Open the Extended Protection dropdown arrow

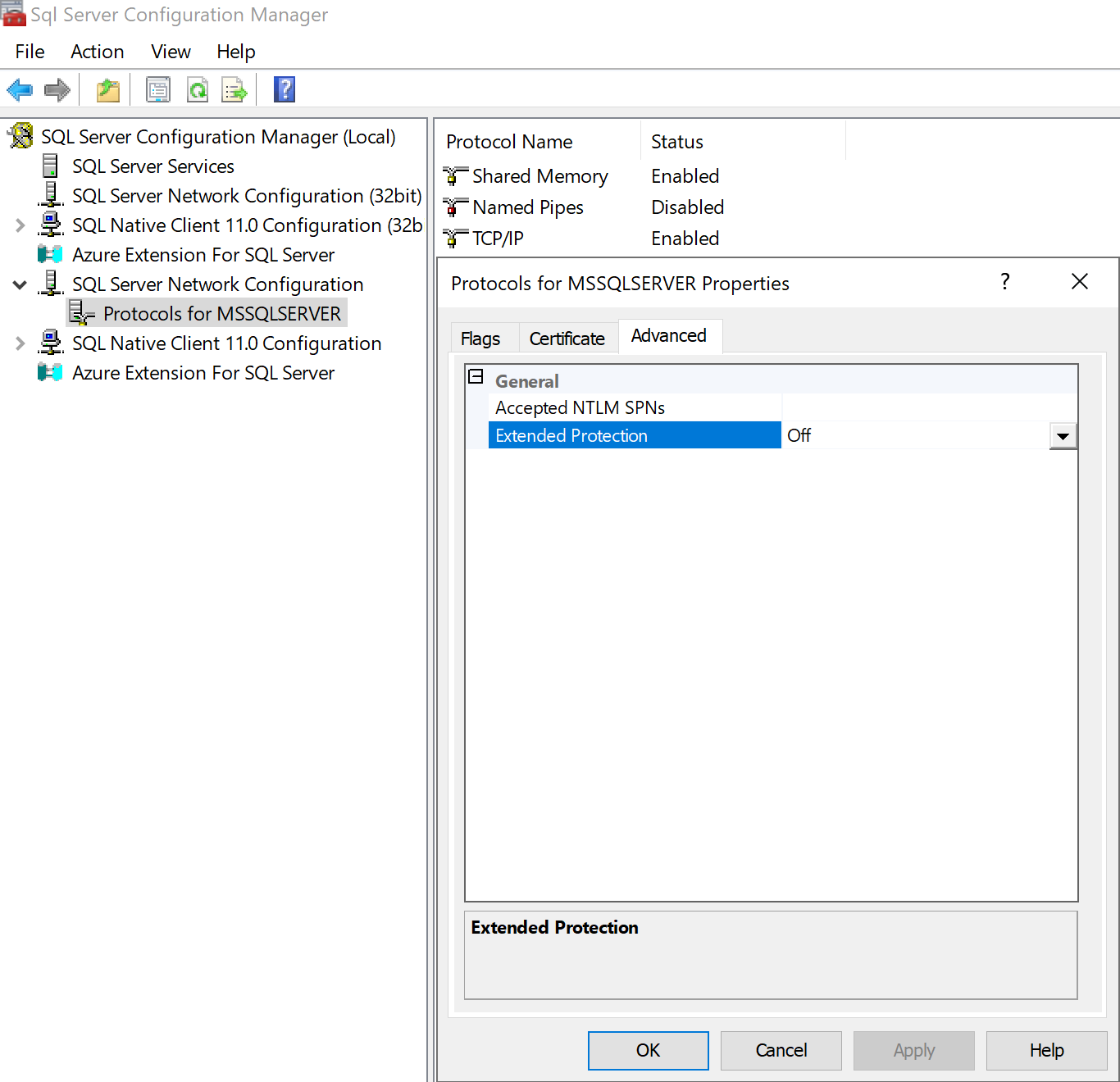click(x=1063, y=436)
